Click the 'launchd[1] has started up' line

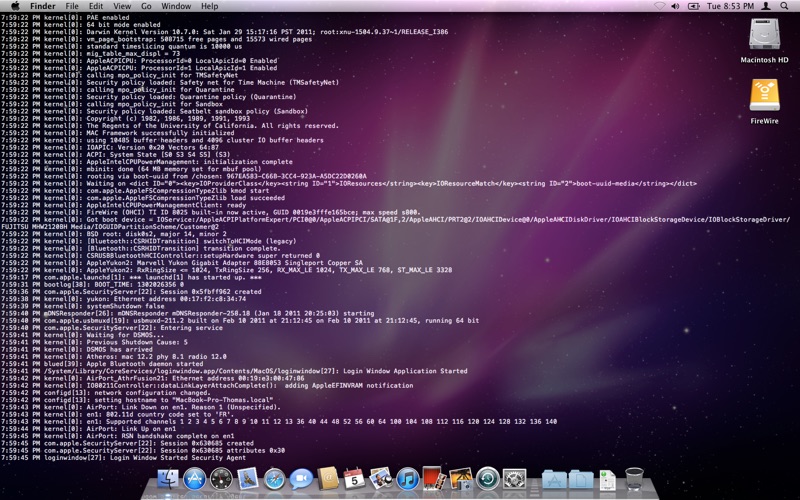pos(132,277)
